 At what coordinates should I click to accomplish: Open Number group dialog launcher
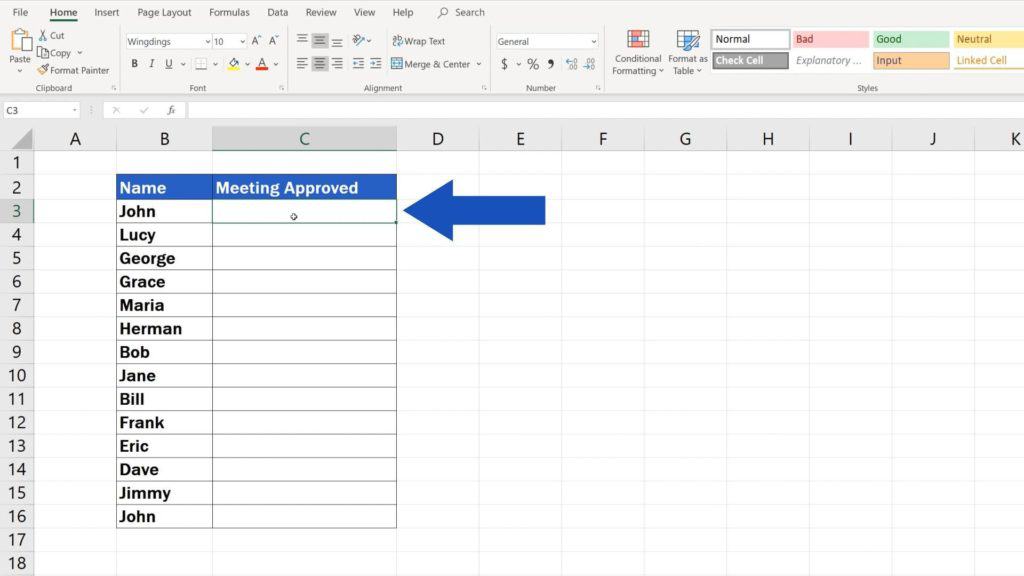598,88
